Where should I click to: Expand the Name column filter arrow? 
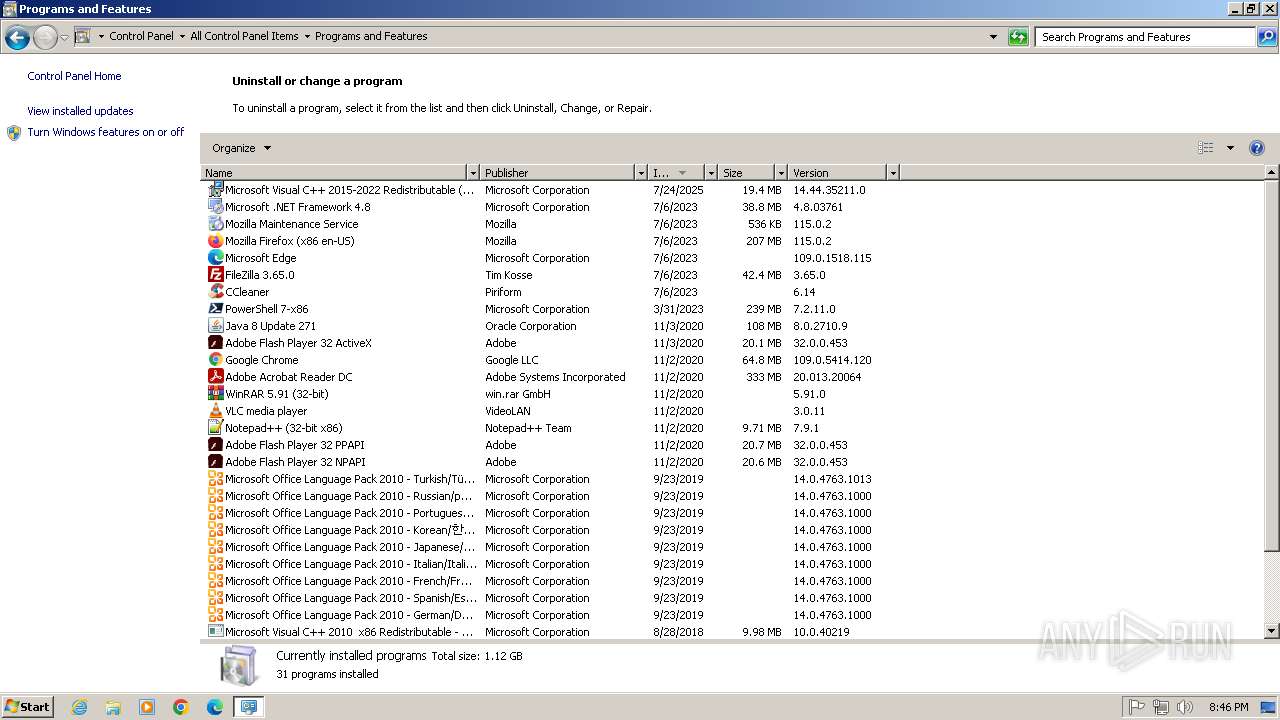point(473,173)
